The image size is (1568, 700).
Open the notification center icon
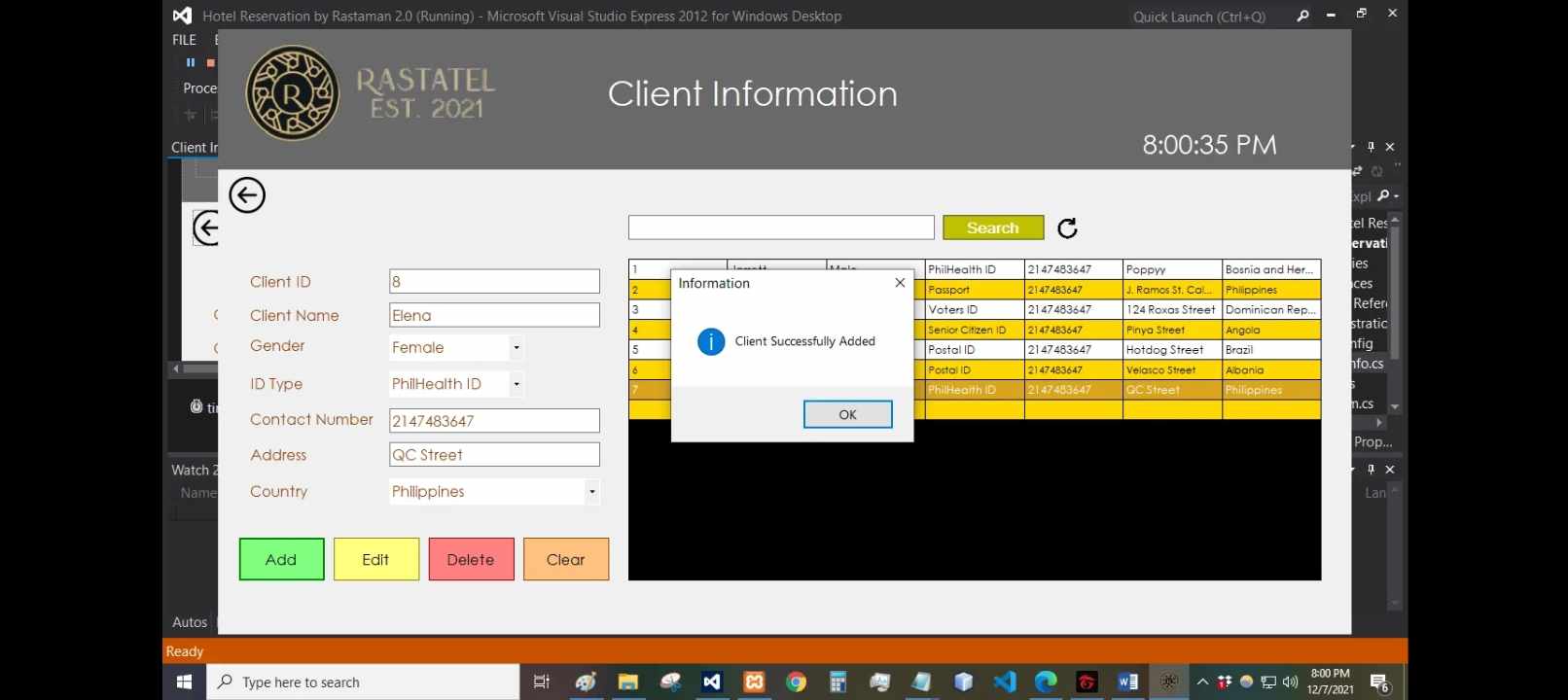tap(1378, 682)
